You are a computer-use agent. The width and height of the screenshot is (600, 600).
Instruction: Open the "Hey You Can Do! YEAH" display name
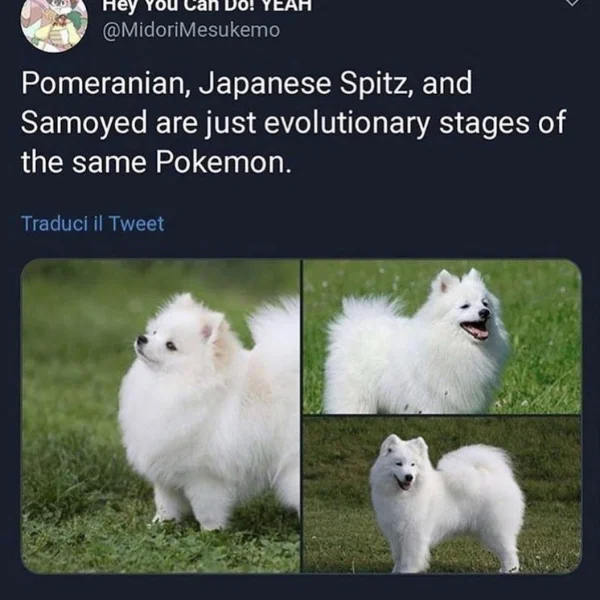(x=207, y=6)
